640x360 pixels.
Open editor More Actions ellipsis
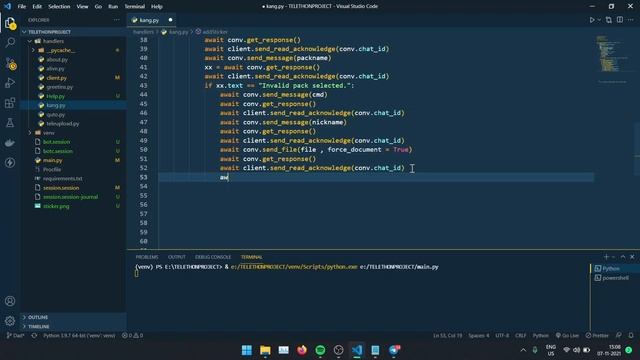coord(631,20)
